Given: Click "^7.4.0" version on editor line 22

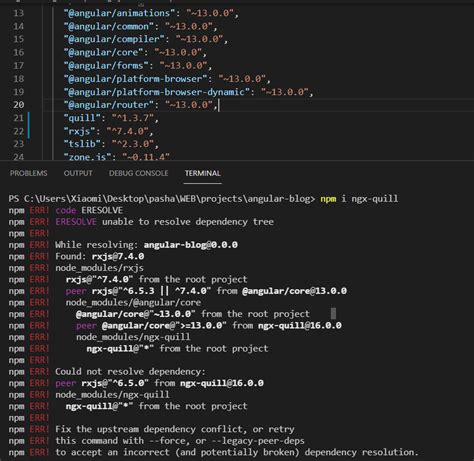Looking at the screenshot, I should point(127,131).
